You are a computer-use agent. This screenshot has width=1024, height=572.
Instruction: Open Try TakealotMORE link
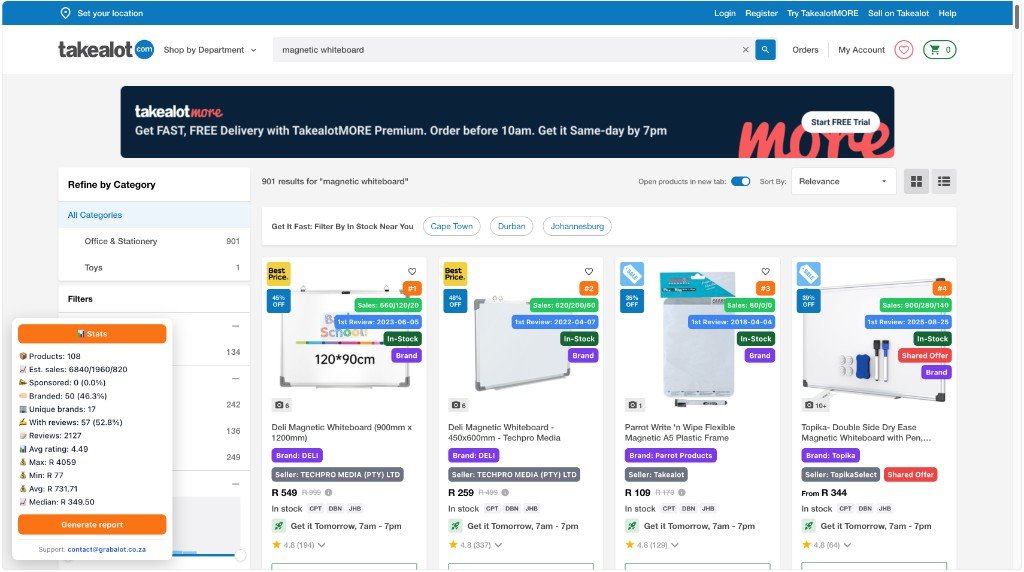click(x=822, y=13)
